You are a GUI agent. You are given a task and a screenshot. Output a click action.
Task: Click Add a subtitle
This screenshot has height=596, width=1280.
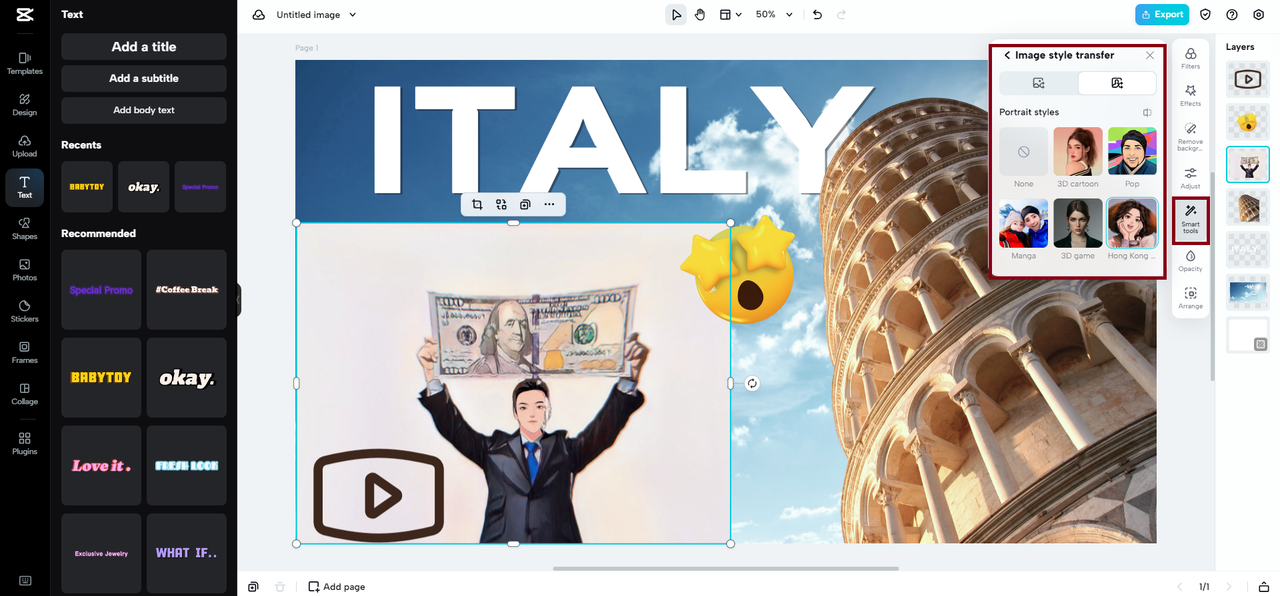[x=144, y=78]
